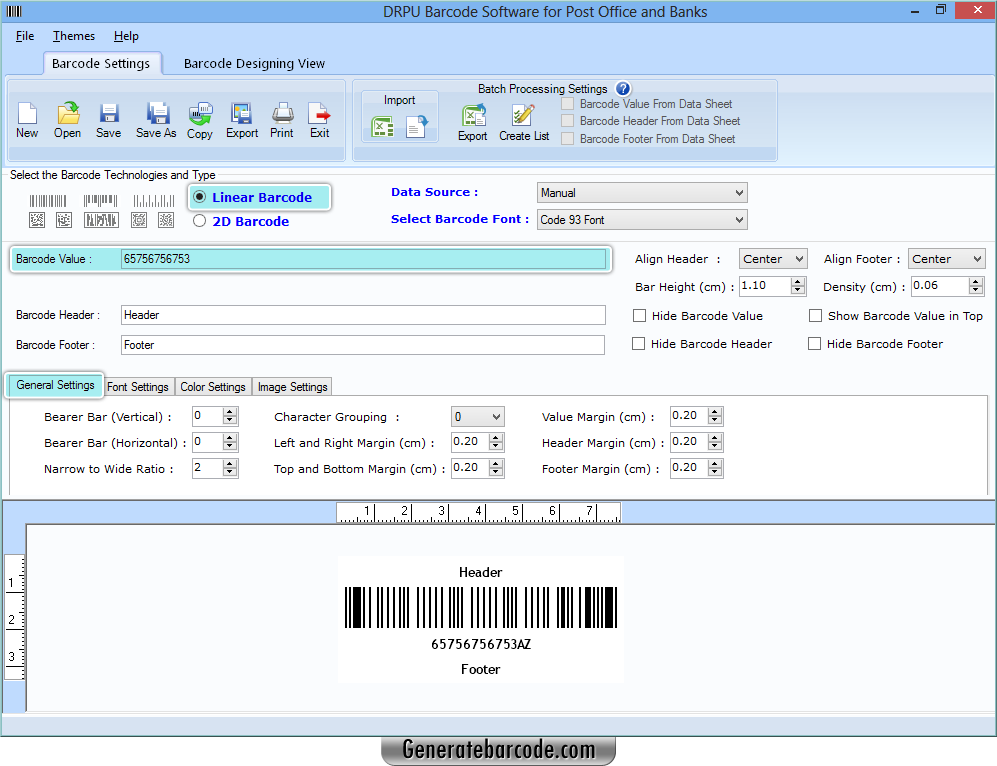The height and width of the screenshot is (766, 997).
Task: Click the generated barcode preview image
Action: (481, 608)
